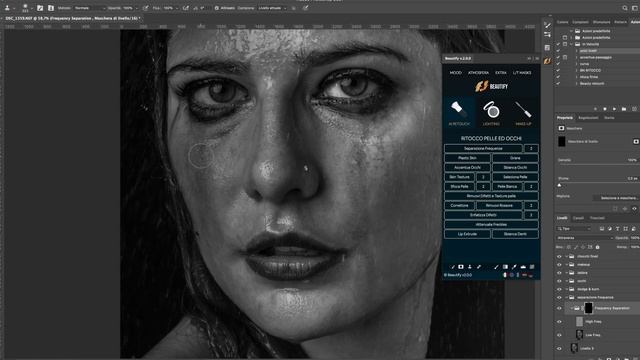640x360 pixels.
Task: Click the Densità slider in Properties
Action: 598,165
